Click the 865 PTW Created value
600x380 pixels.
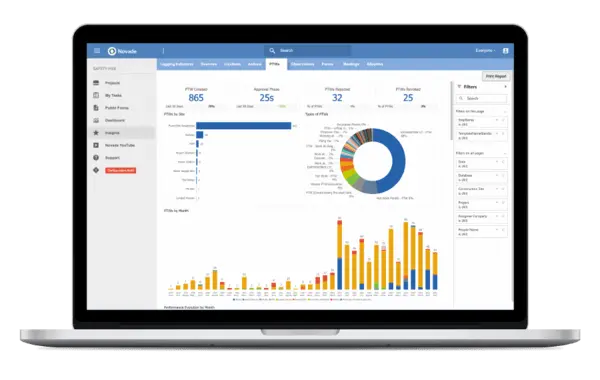point(196,98)
